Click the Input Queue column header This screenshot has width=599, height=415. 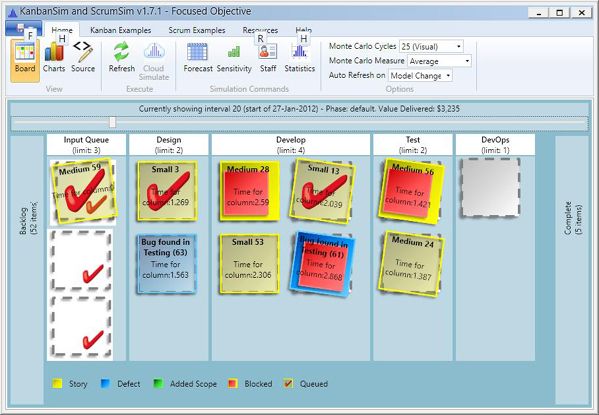pos(86,144)
